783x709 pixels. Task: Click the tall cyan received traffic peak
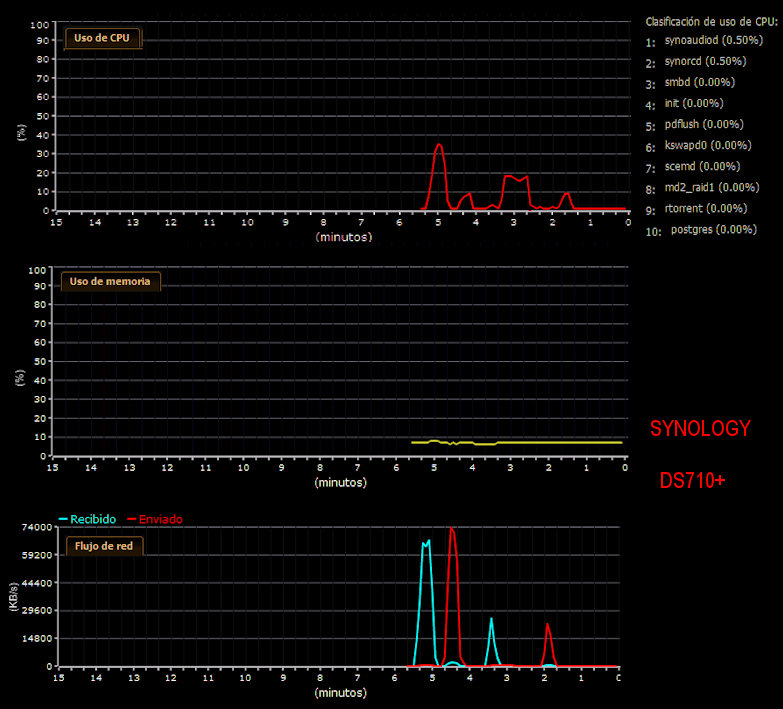[x=426, y=543]
